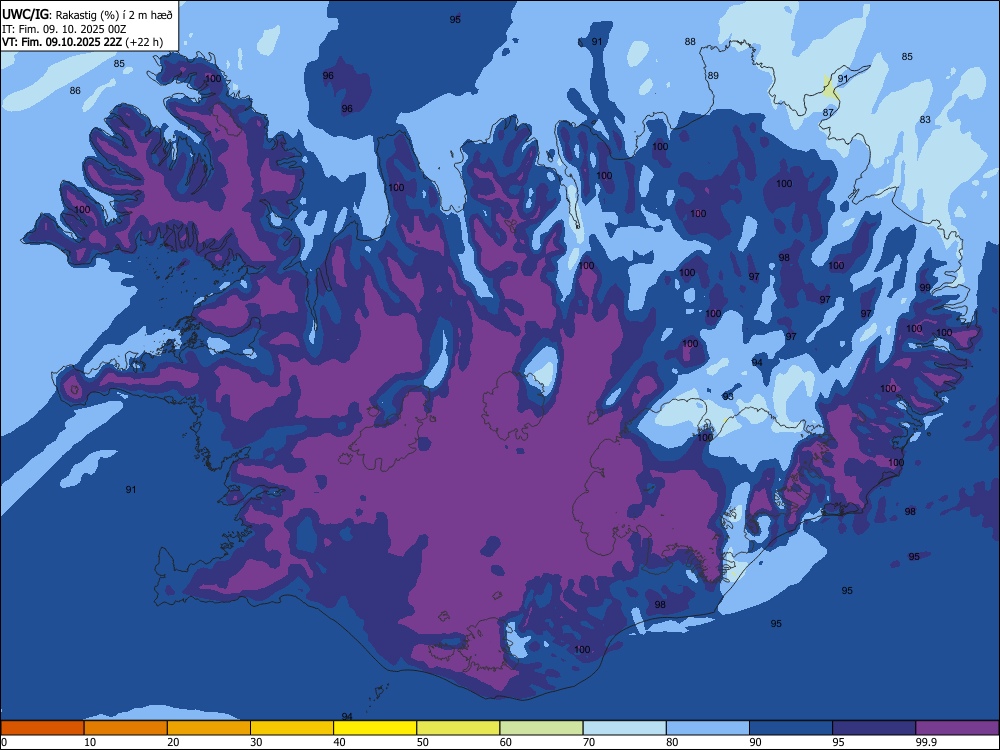Select the dark indigo 95–99.9 legend swatch
Viewport: 1000px width, 750px height.
pyautogui.click(x=874, y=728)
